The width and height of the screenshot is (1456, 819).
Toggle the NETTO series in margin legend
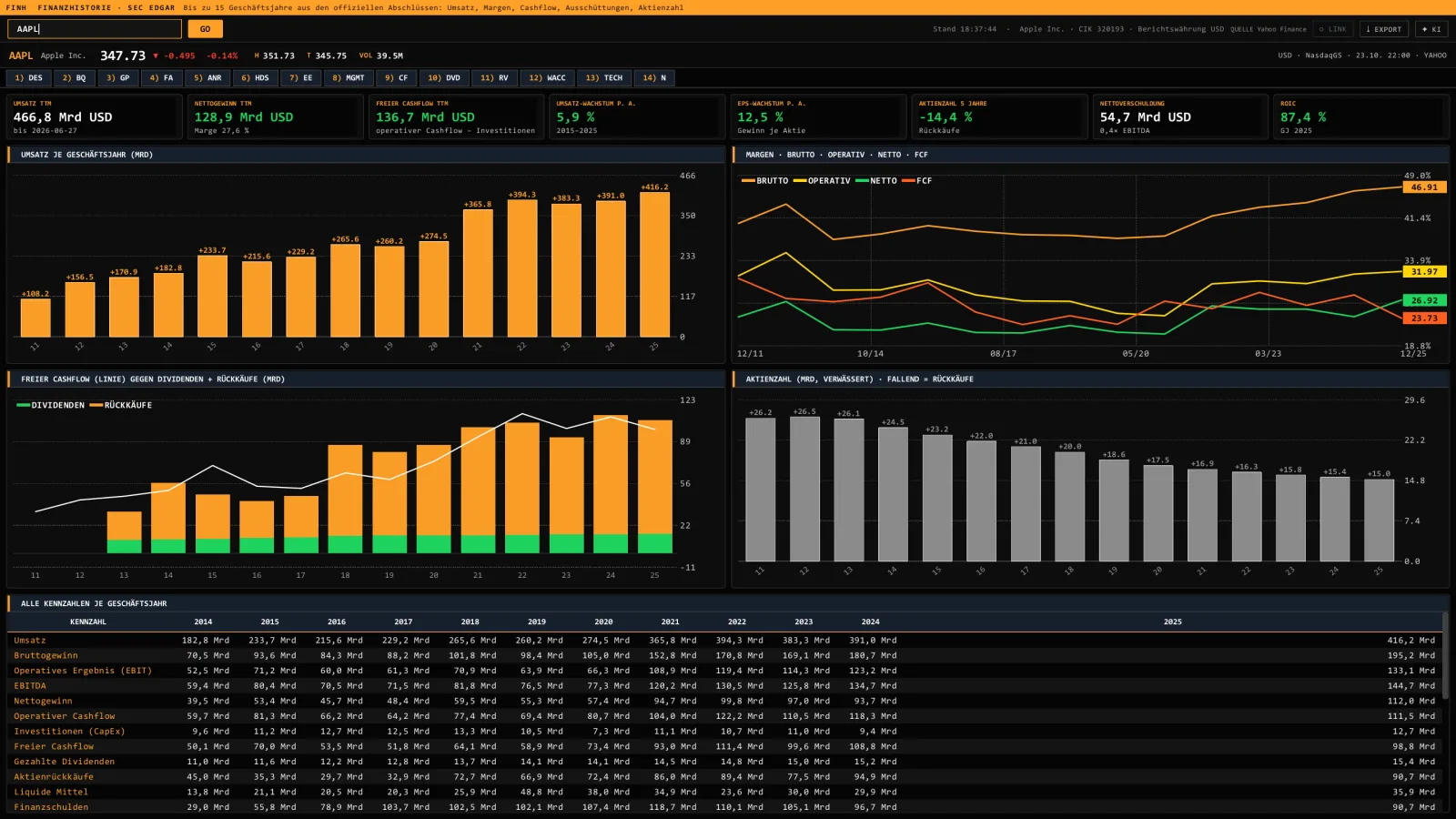[876, 181]
